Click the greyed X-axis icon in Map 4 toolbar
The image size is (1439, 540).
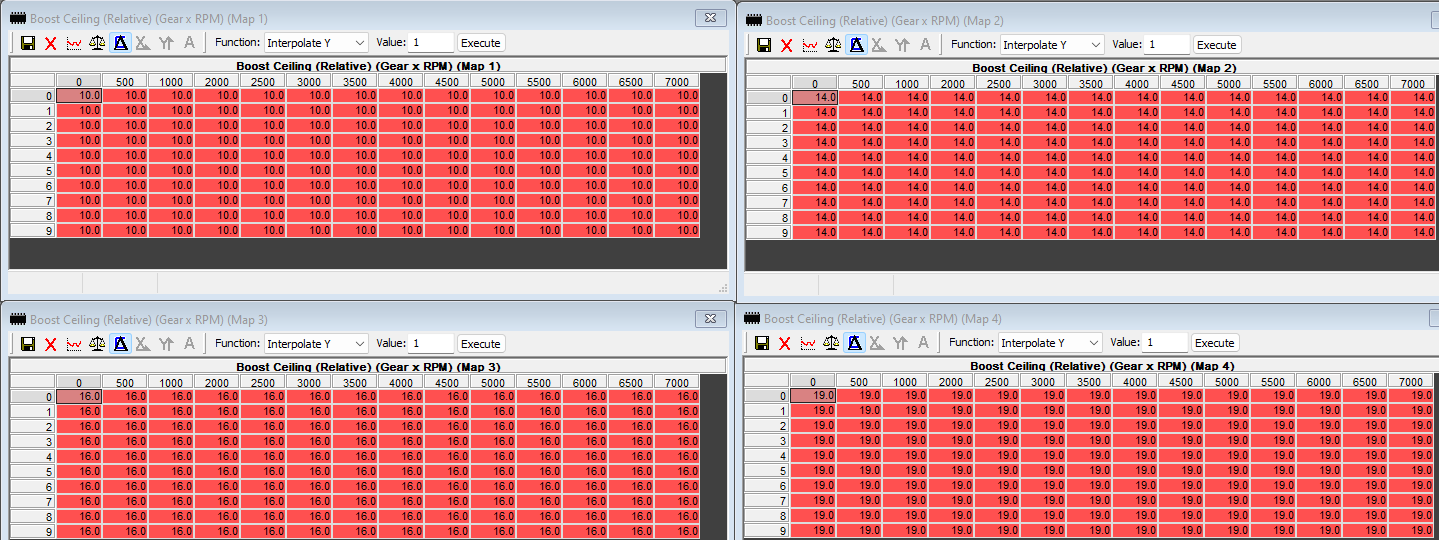877,343
